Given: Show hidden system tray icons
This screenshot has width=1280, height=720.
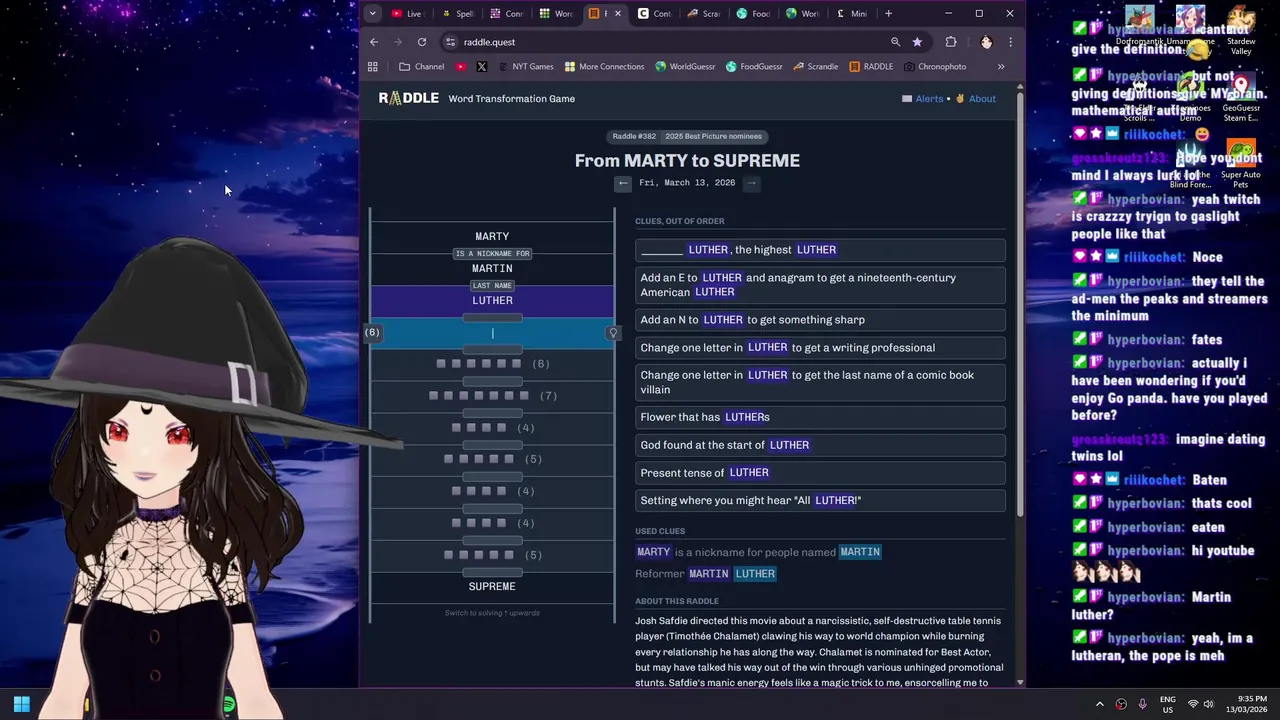Looking at the screenshot, I should tap(1099, 704).
